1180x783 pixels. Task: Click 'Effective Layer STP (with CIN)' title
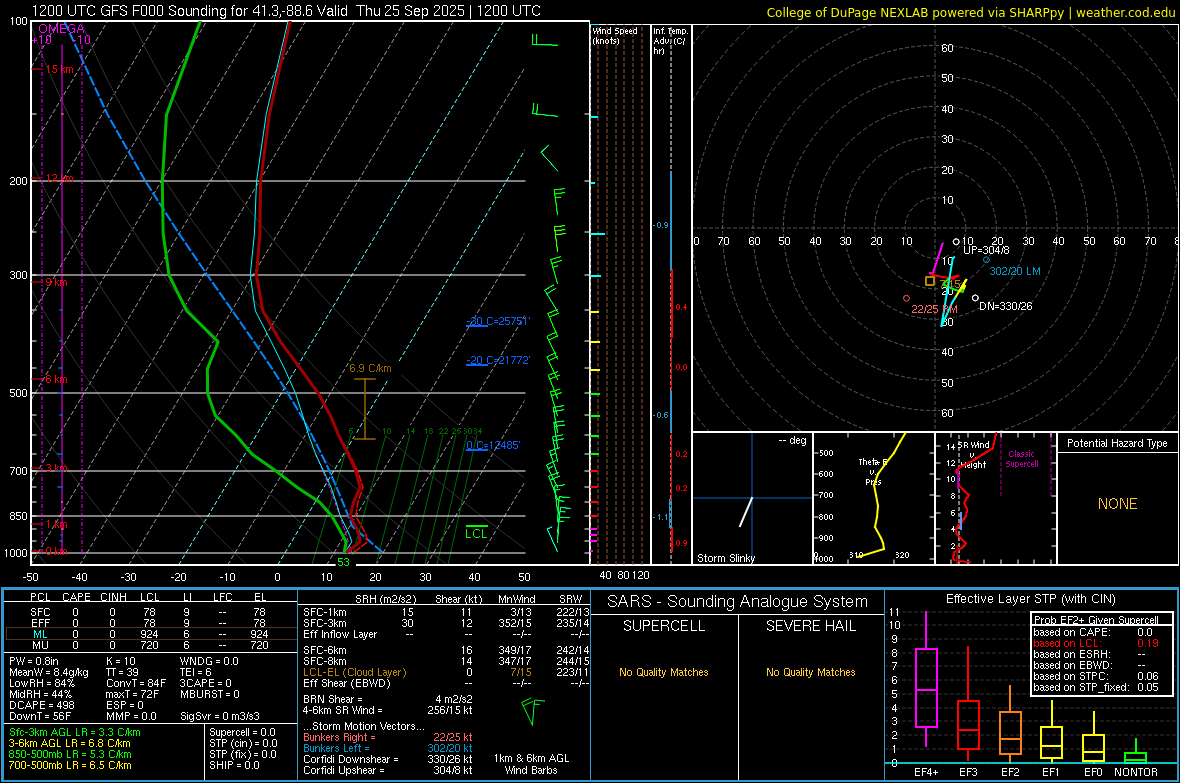[x=1030, y=599]
